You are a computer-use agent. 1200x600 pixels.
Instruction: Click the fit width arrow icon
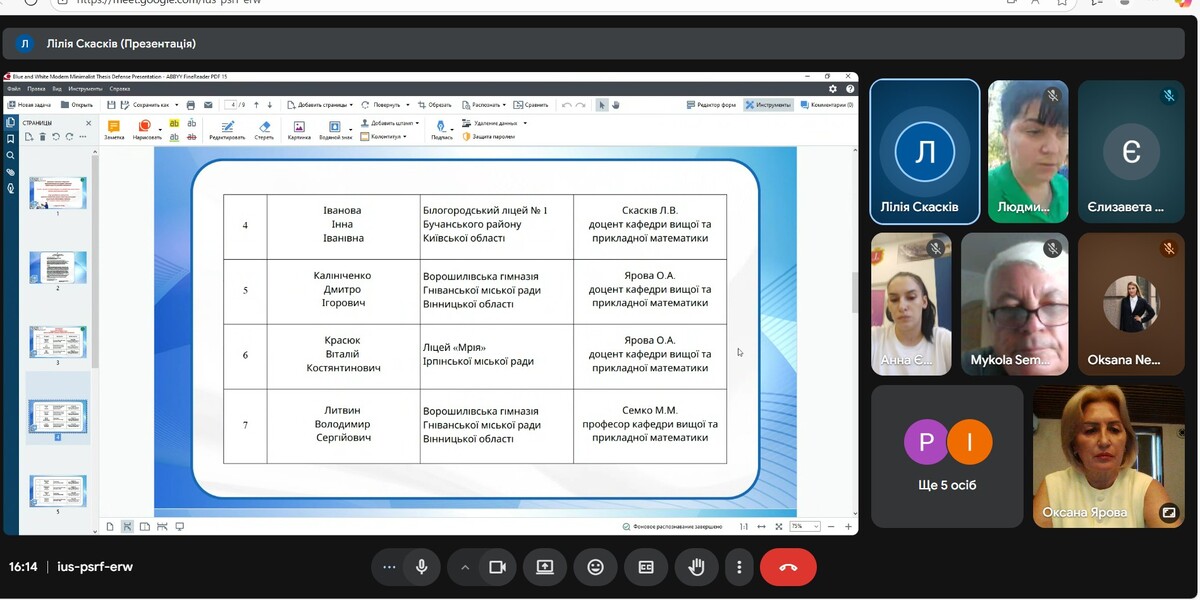coord(762,526)
